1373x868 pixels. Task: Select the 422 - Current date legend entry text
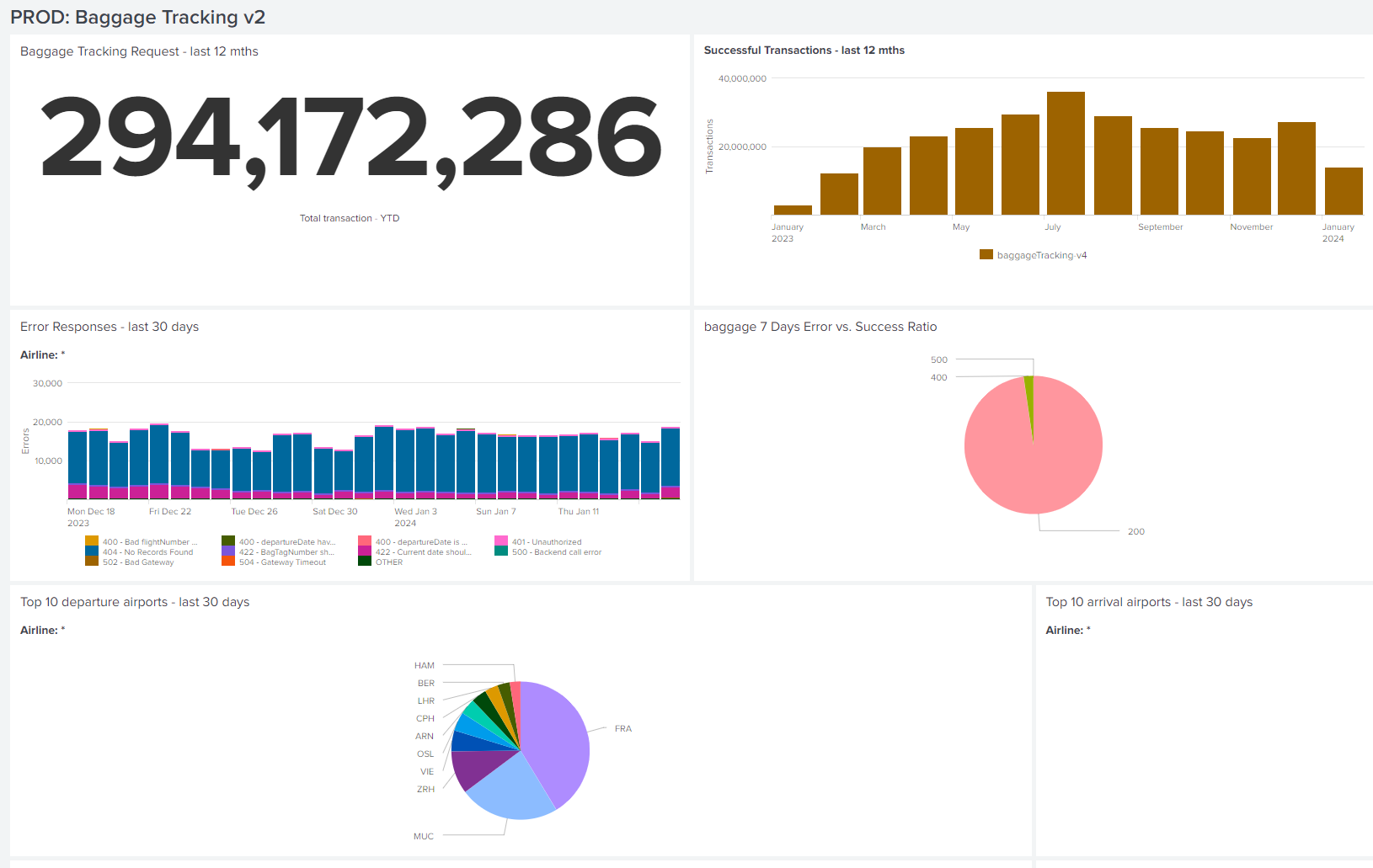point(423,552)
